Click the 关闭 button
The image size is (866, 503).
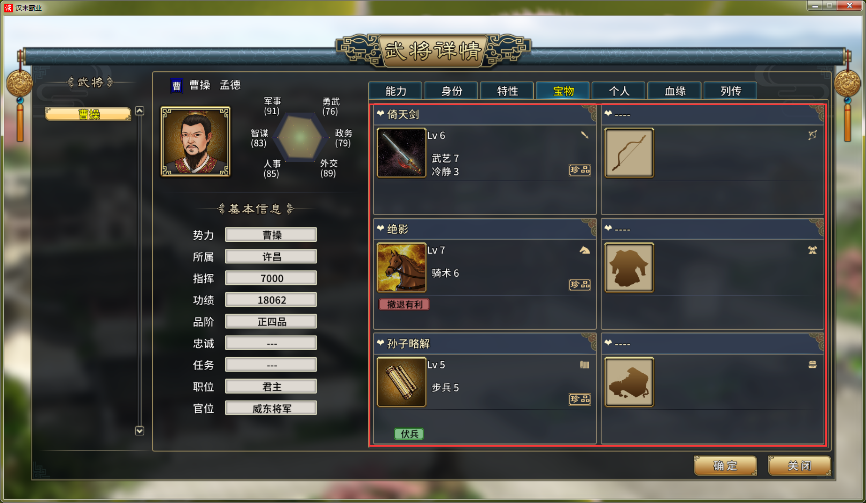pyautogui.click(x=799, y=465)
